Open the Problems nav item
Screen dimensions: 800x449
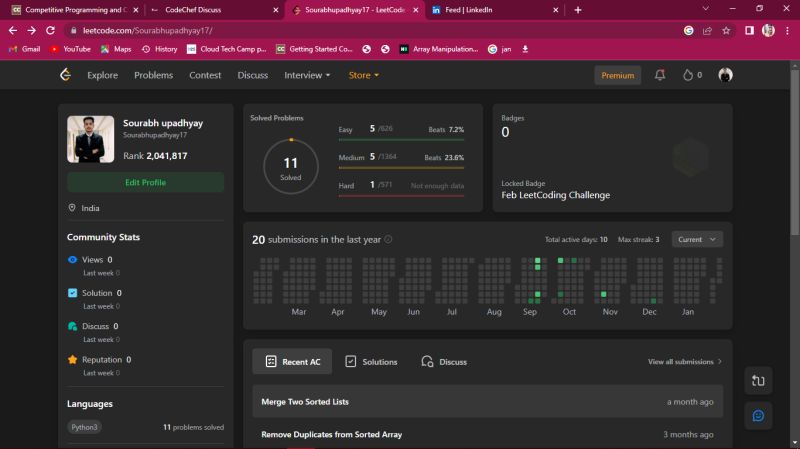(x=154, y=75)
